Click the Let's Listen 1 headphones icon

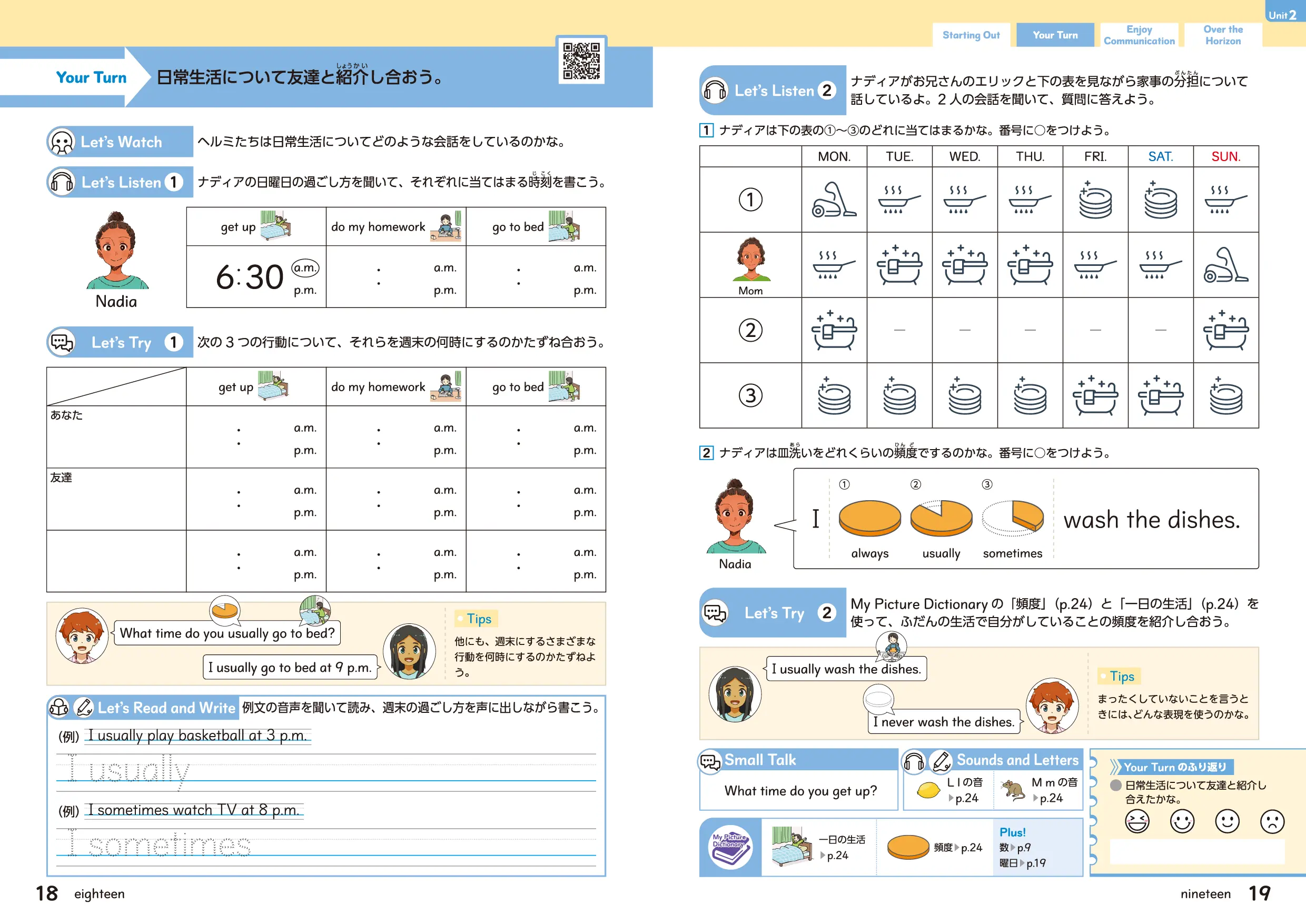[x=62, y=182]
